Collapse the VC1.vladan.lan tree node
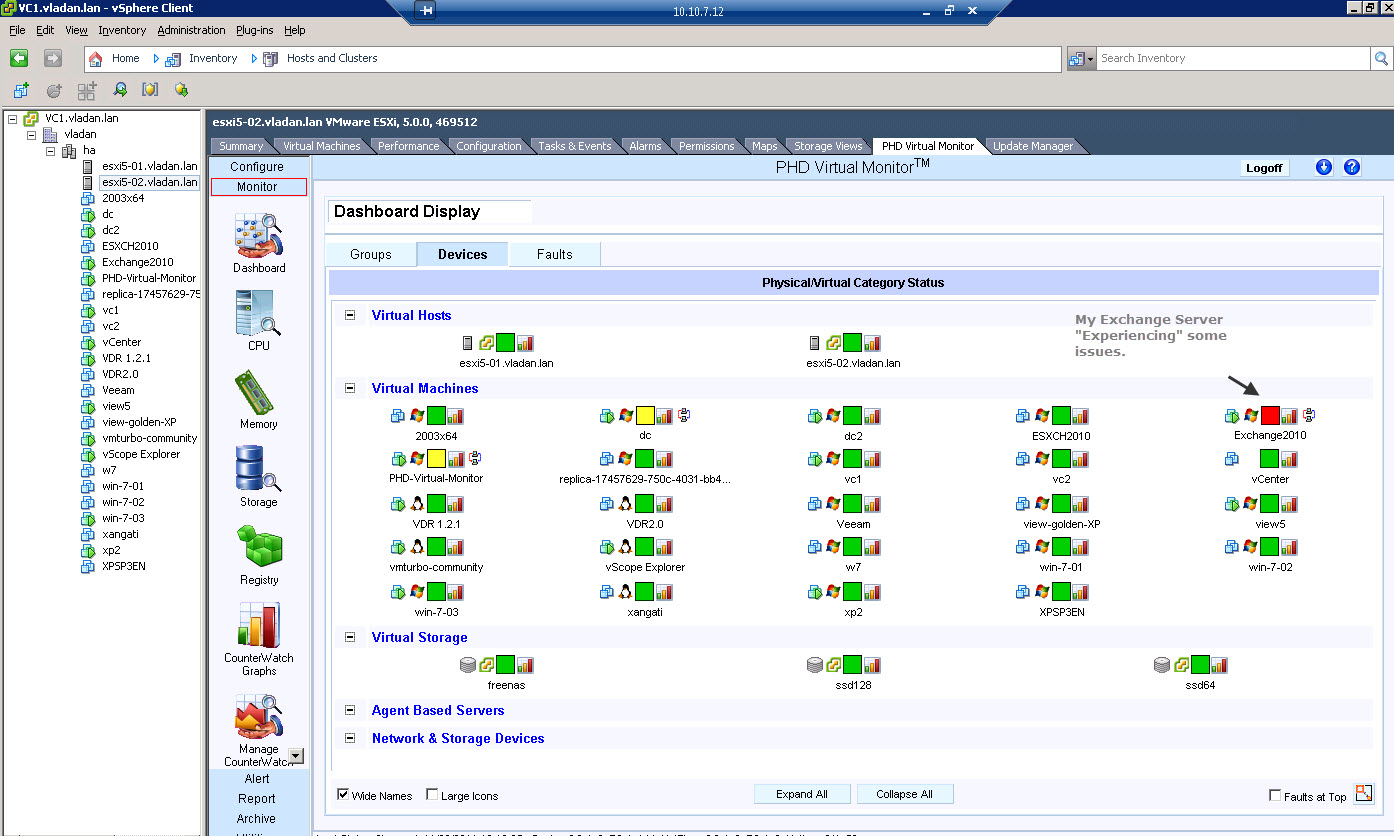 (12, 118)
